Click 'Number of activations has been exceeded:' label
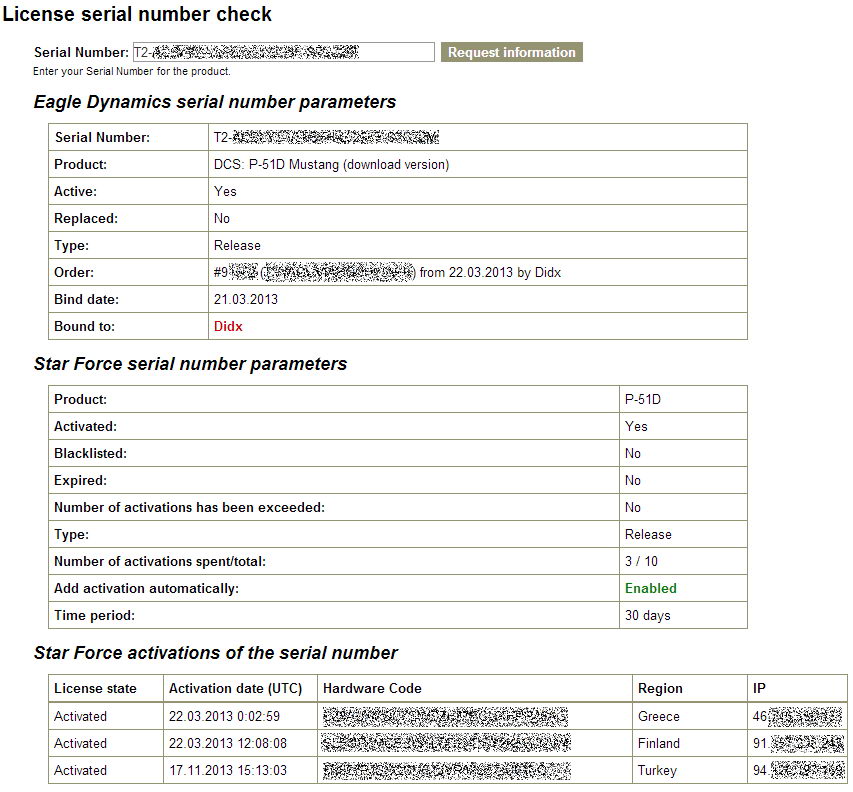The width and height of the screenshot is (853, 792). [x=189, y=508]
